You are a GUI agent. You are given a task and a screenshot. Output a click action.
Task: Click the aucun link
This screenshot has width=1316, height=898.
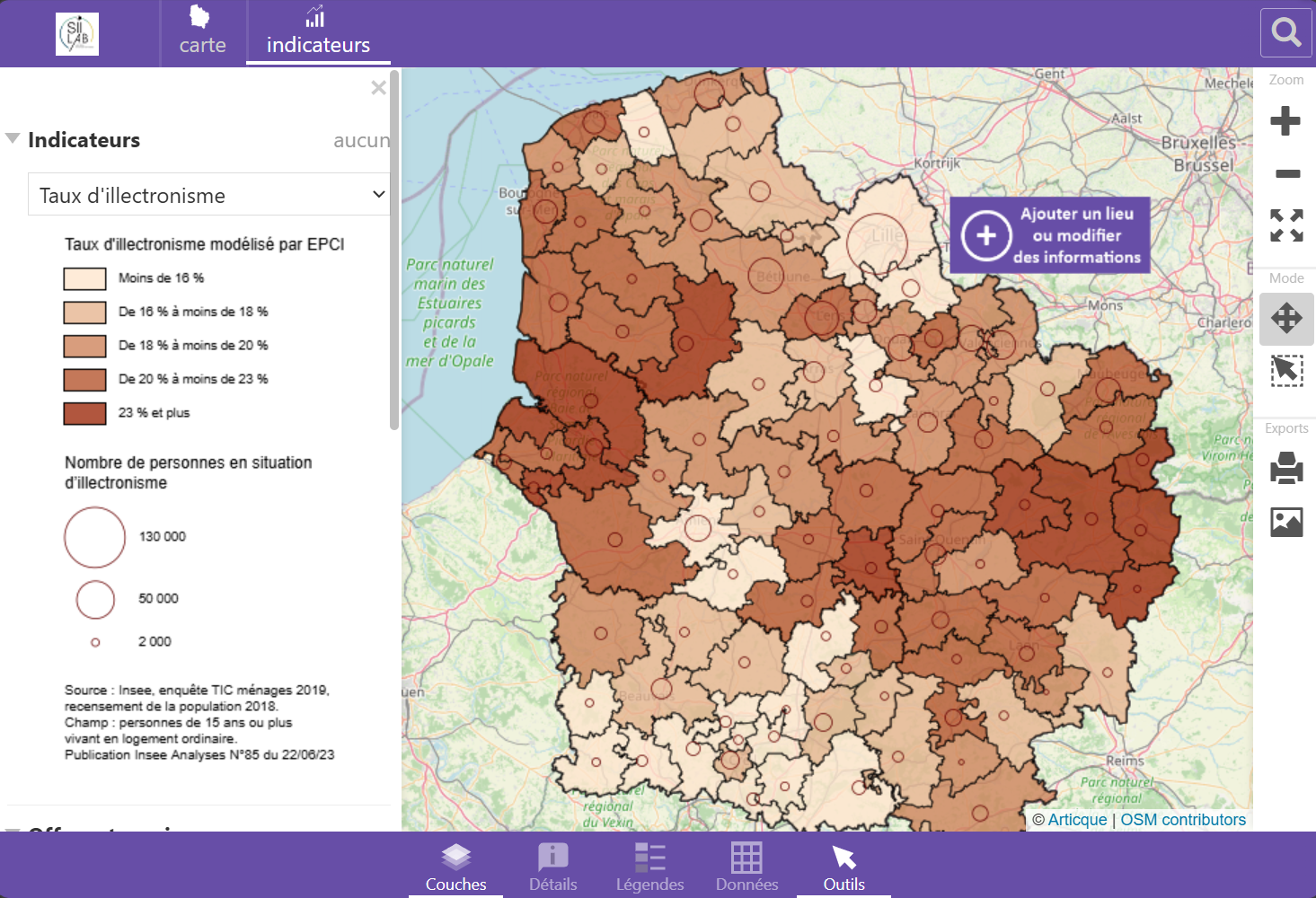tap(362, 140)
